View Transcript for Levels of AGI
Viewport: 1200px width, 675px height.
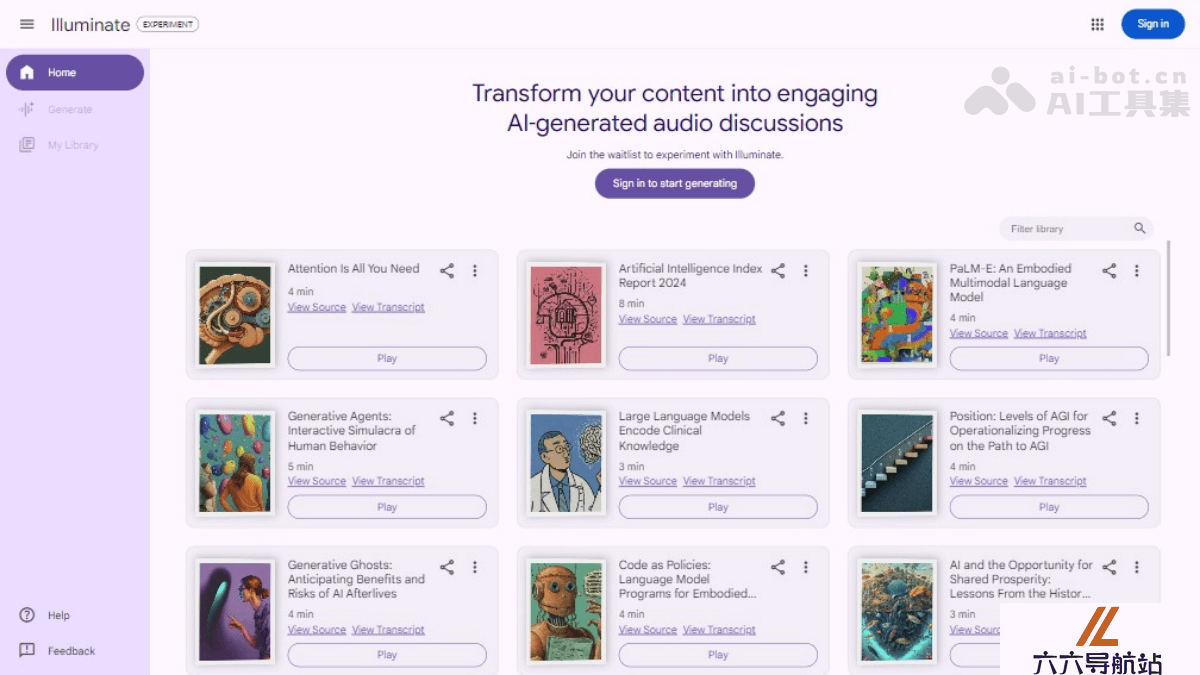click(x=1050, y=482)
